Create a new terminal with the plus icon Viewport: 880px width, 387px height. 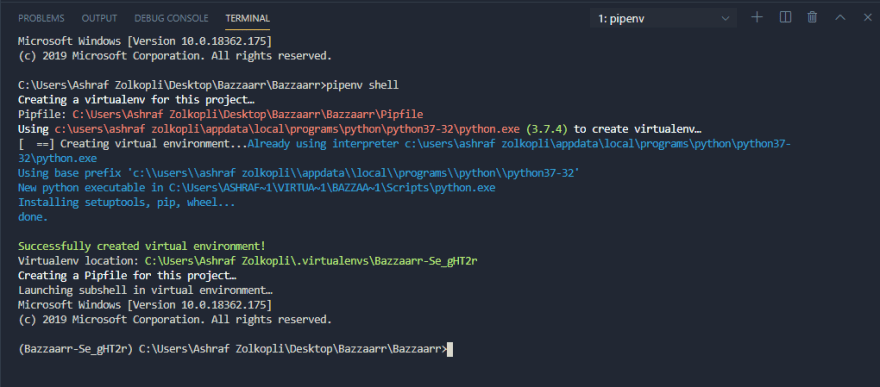[x=757, y=17]
